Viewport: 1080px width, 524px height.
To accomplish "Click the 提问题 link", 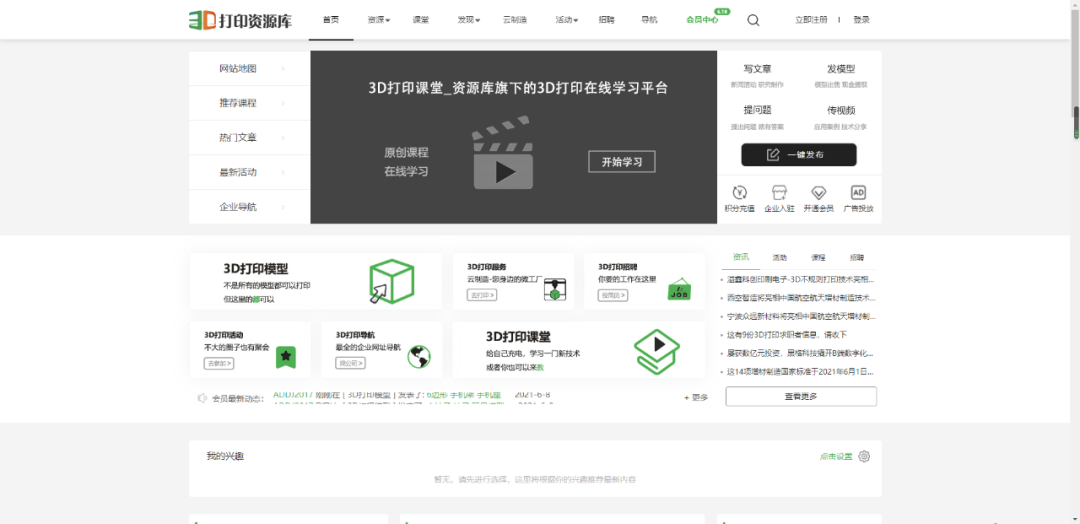I will [757, 109].
